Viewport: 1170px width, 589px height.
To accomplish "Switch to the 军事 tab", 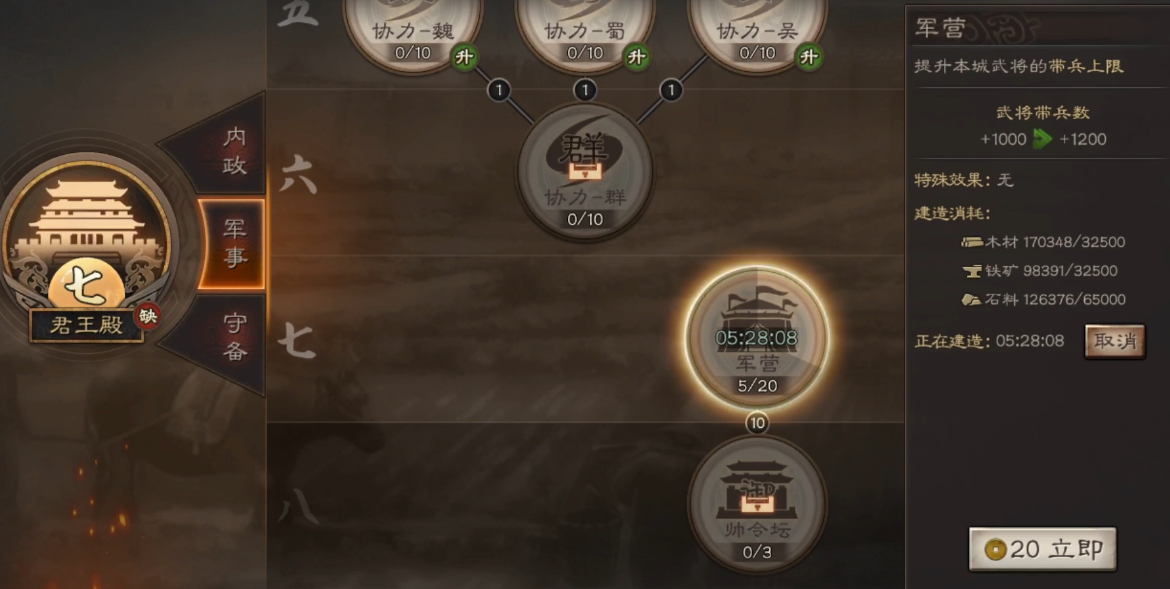I will coord(232,244).
